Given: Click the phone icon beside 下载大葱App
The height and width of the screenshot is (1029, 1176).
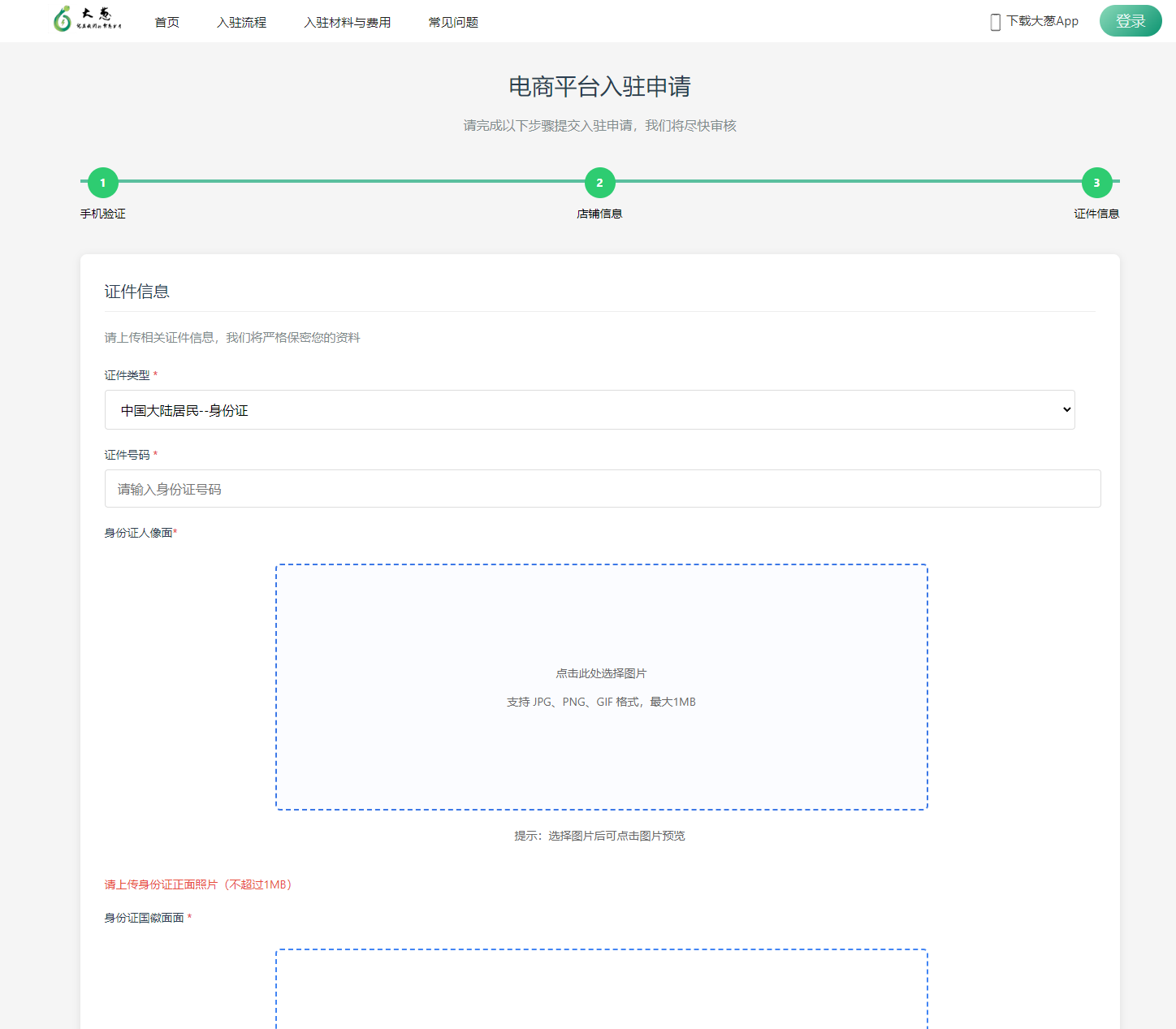Looking at the screenshot, I should 995,22.
